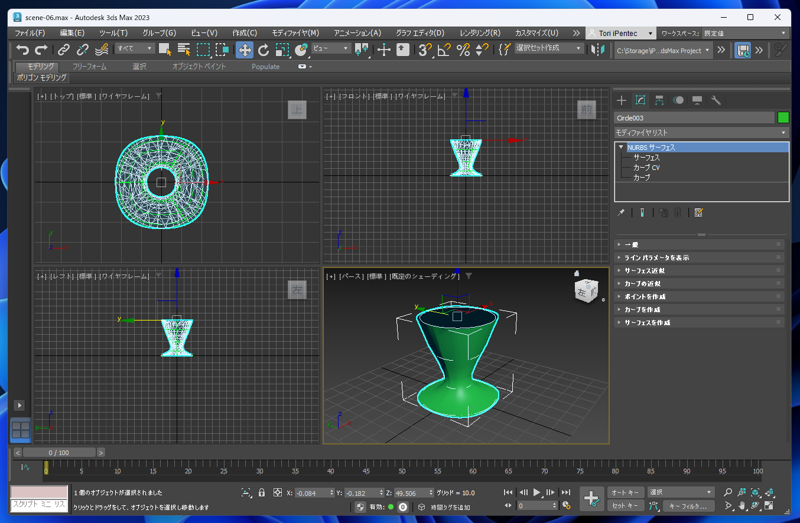
Task: Toggle the 3D Snaps button
Action: tap(424, 49)
